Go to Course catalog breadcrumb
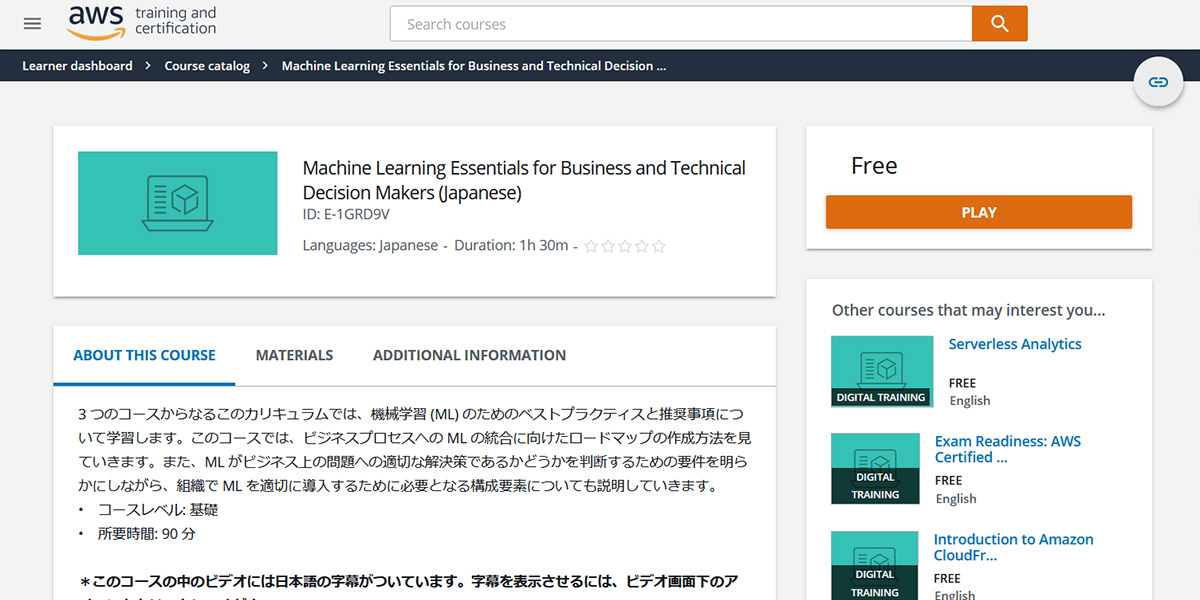1200x600 pixels. [207, 66]
